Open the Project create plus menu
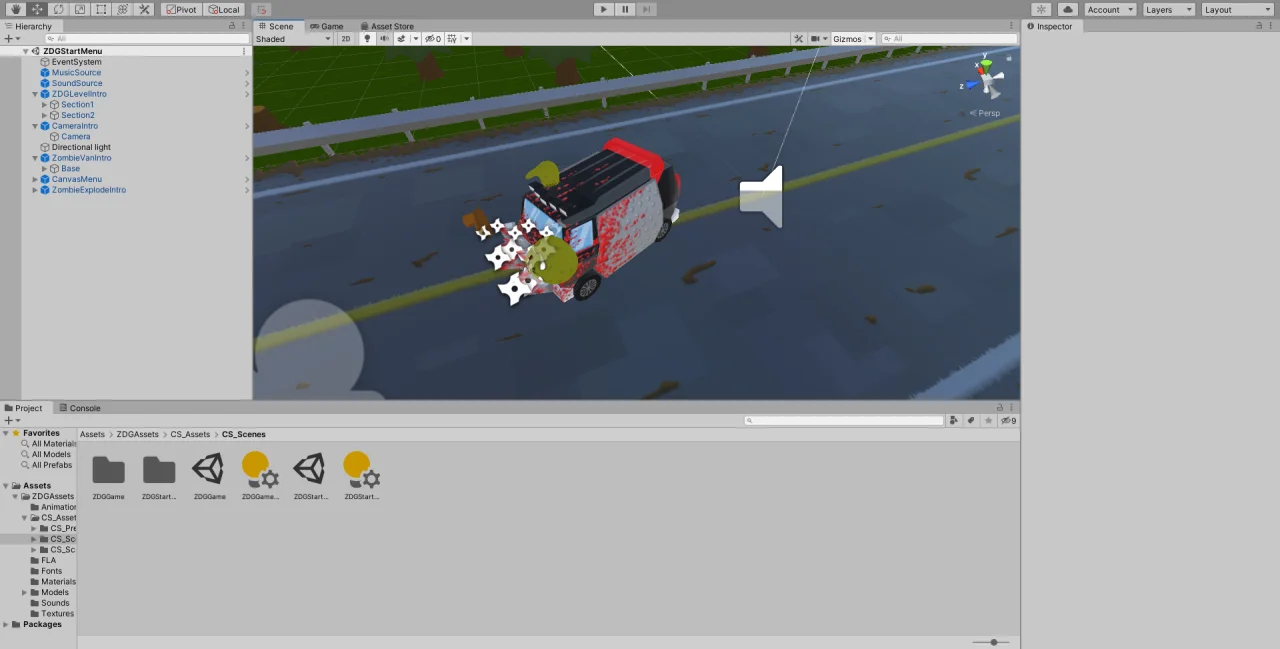 (x=11, y=421)
